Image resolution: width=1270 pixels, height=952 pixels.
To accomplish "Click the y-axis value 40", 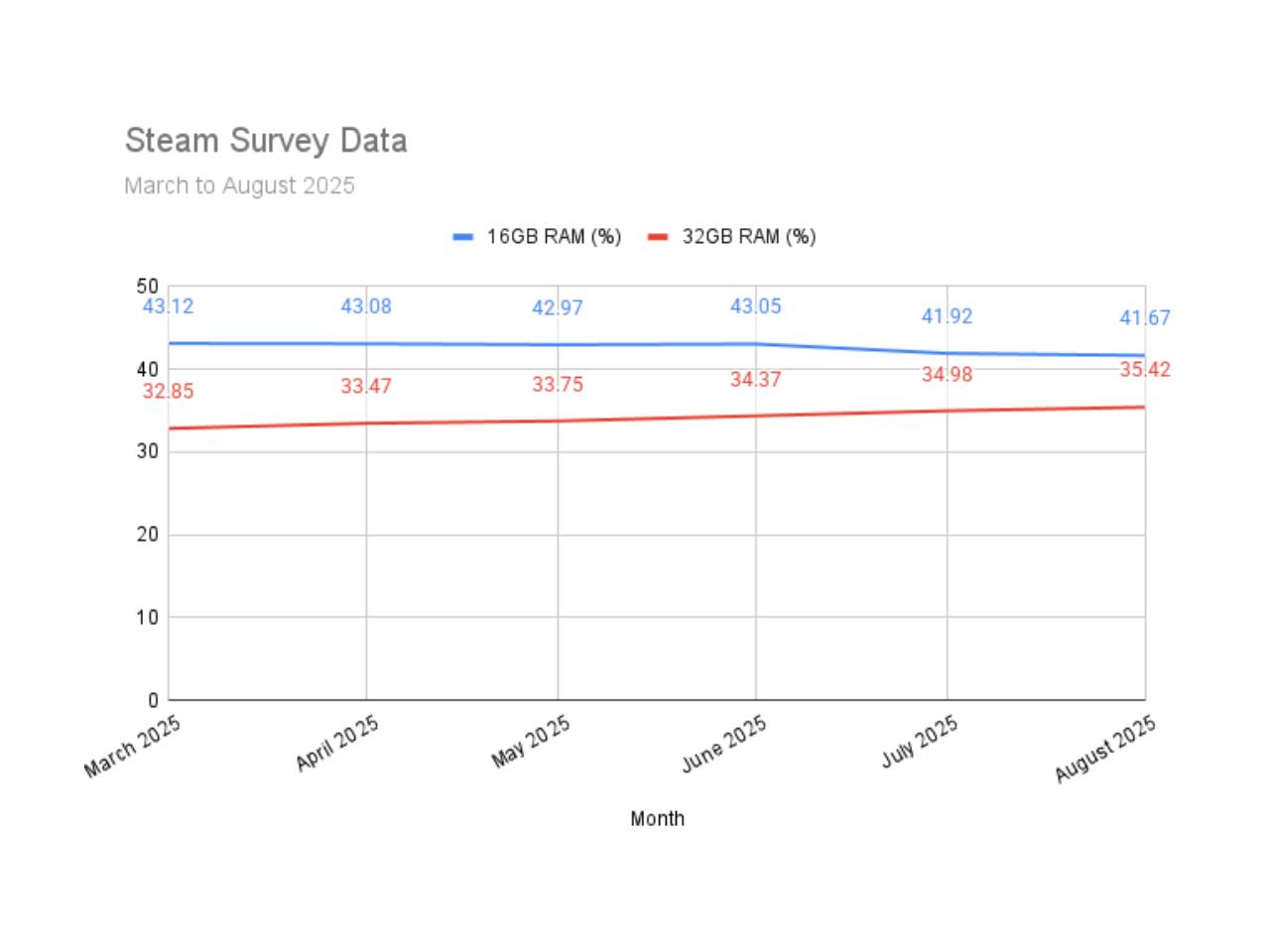I will (147, 369).
